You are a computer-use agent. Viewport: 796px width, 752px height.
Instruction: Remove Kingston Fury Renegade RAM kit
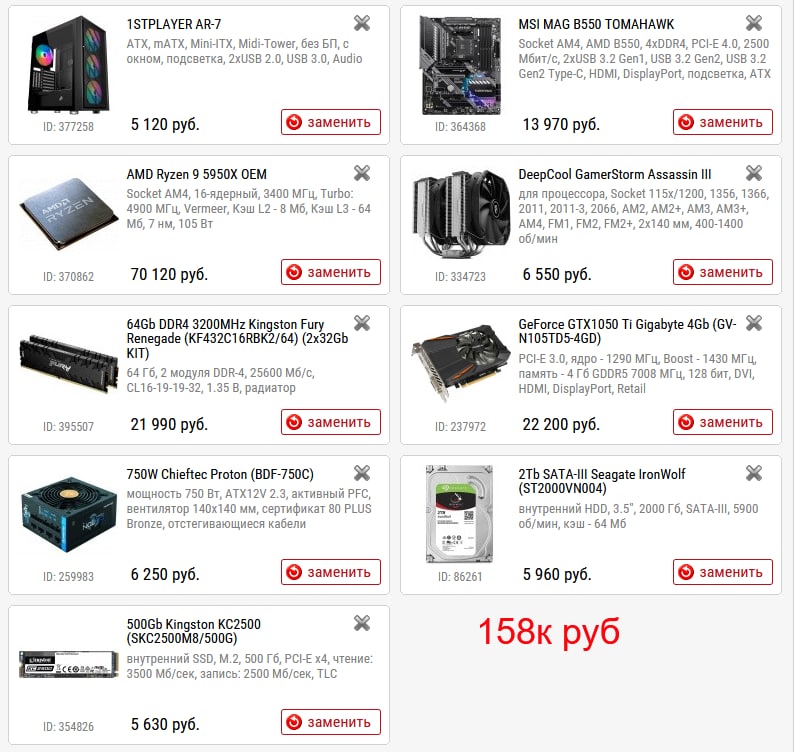362,323
